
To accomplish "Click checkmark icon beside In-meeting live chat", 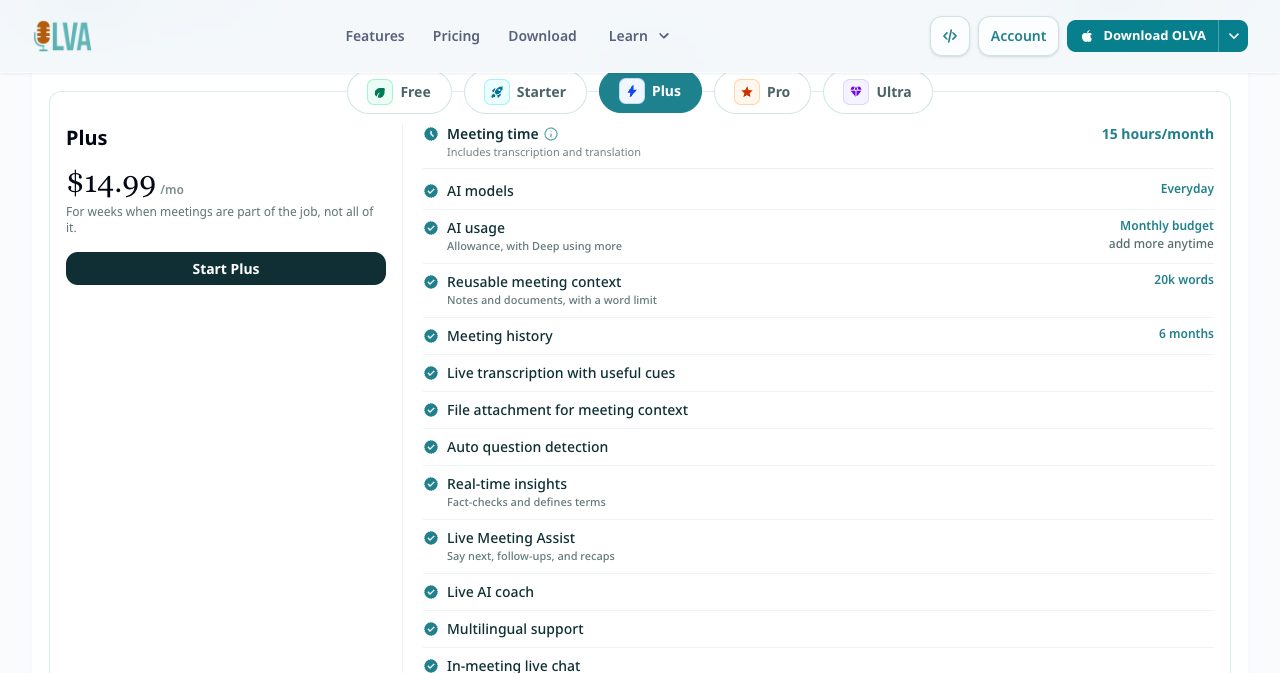I will click(431, 666).
